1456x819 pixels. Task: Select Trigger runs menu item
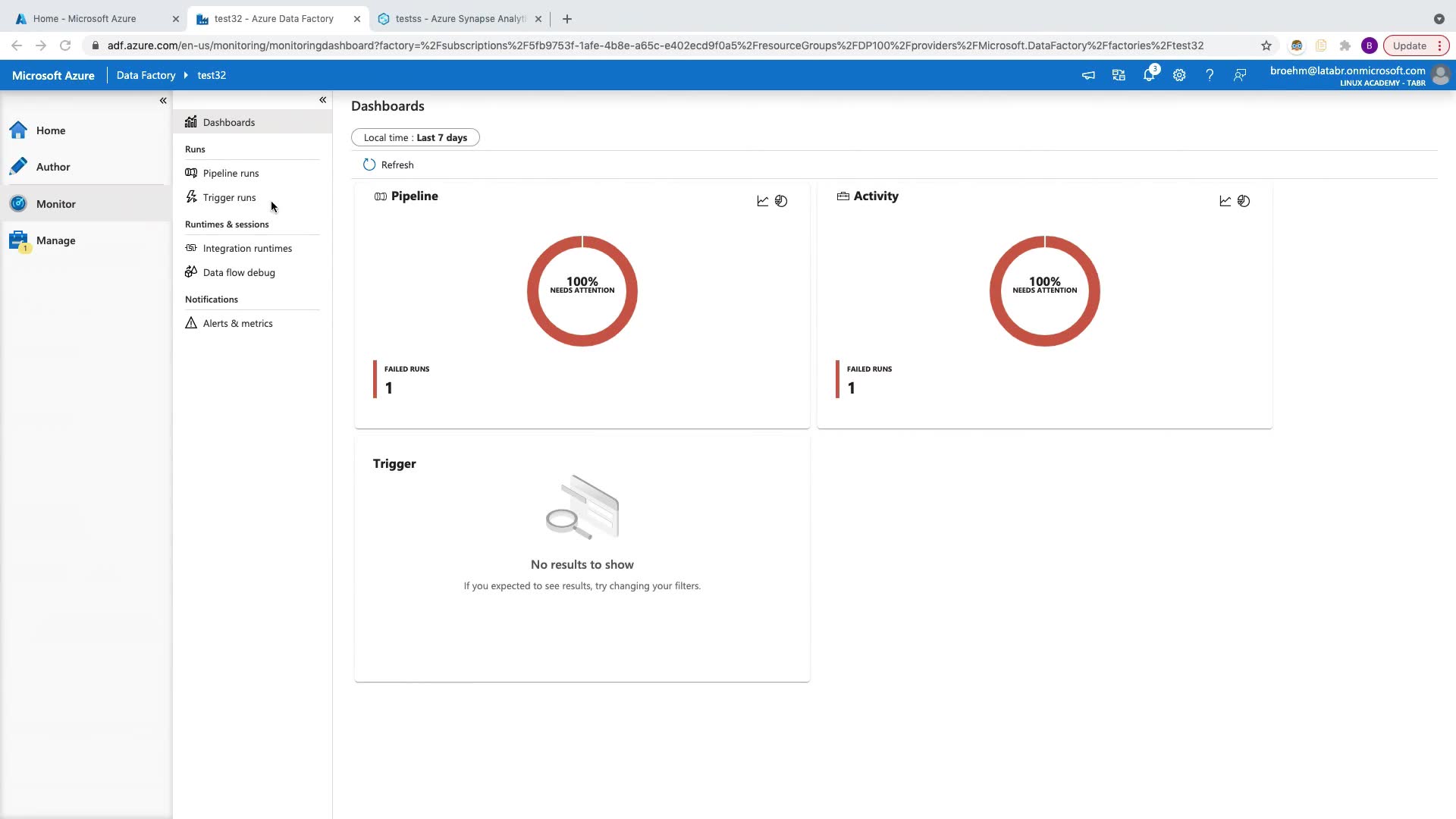229,197
